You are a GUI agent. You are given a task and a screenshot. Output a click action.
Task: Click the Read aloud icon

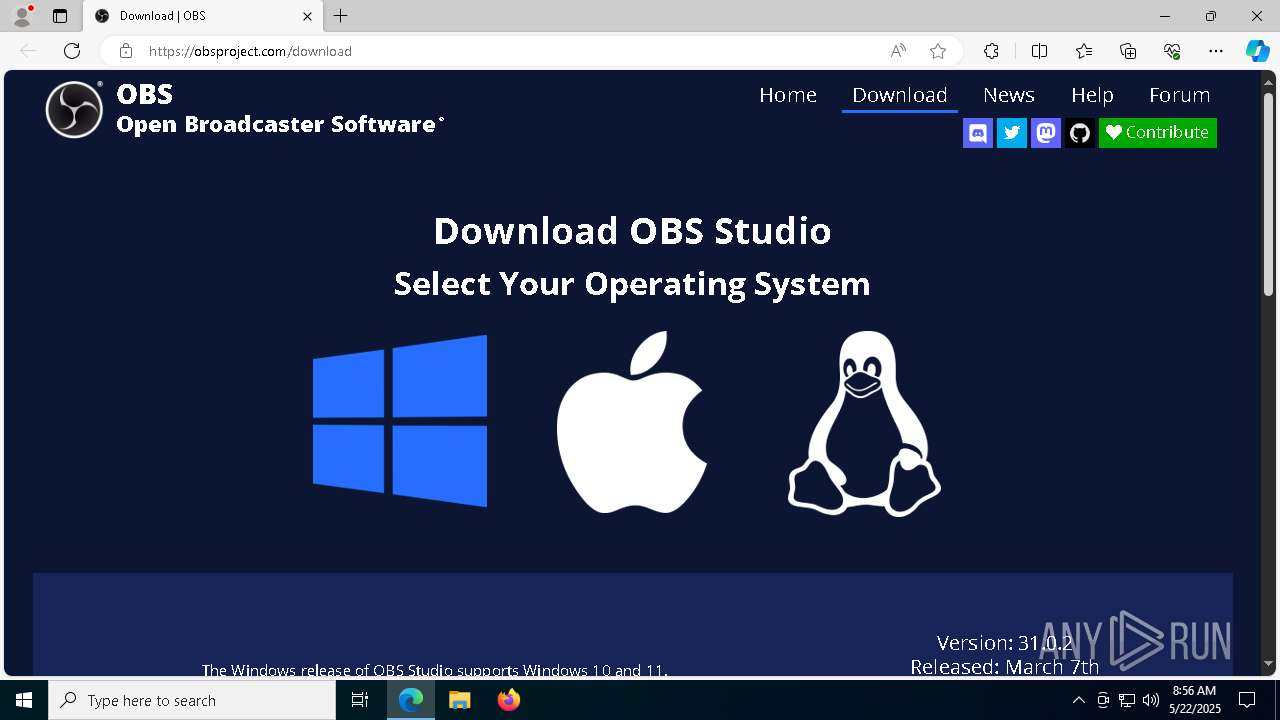click(x=898, y=51)
